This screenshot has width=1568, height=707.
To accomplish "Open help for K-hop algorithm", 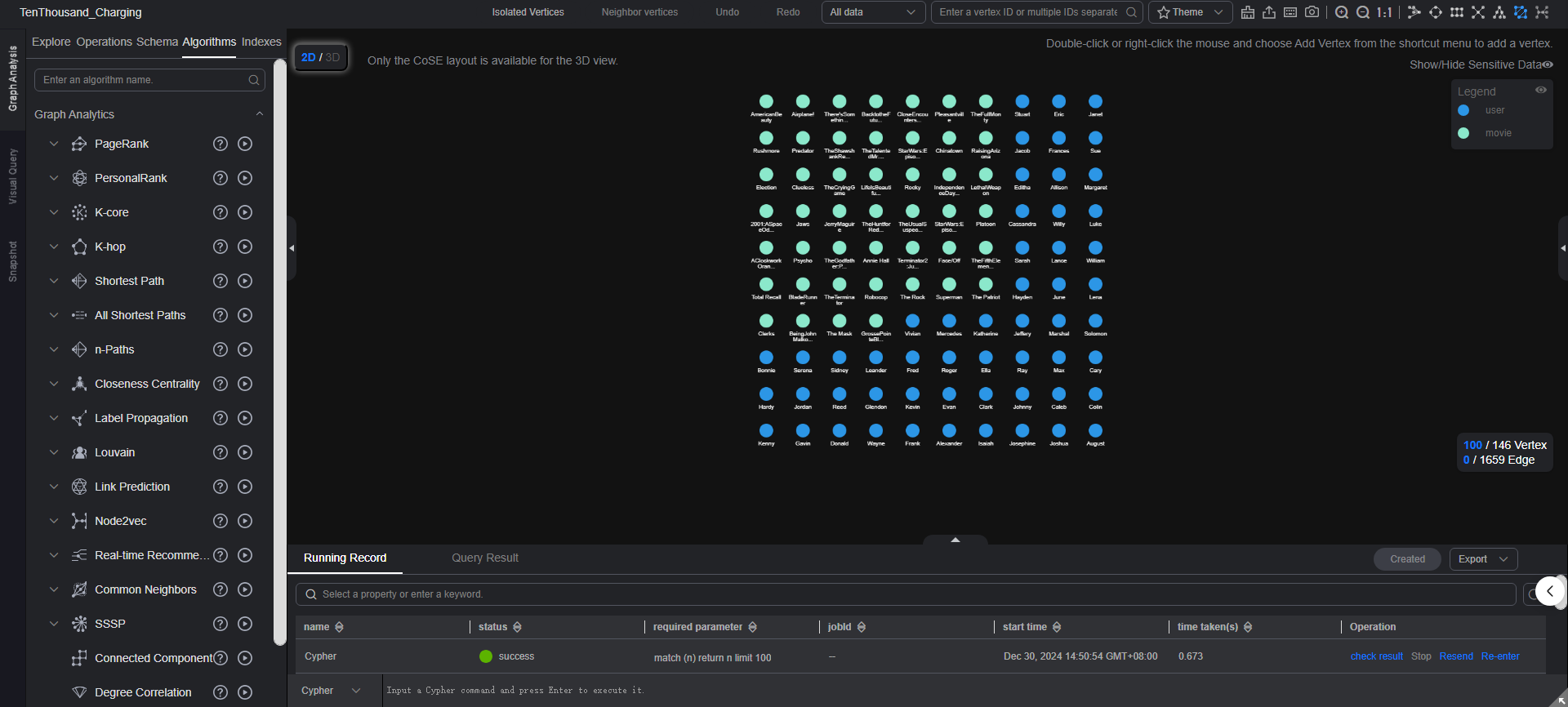I will click(x=220, y=247).
